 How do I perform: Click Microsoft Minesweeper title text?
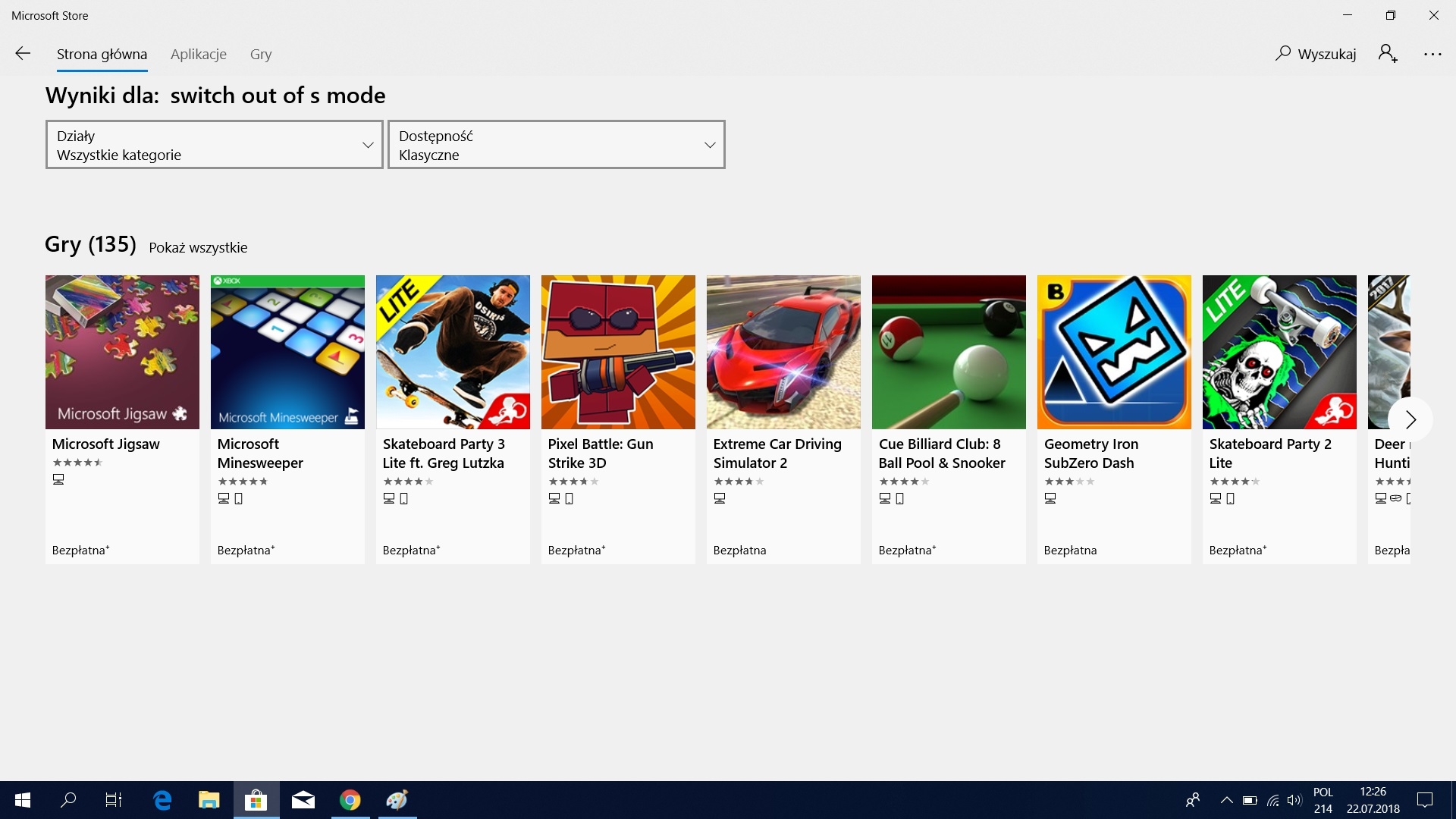point(260,453)
